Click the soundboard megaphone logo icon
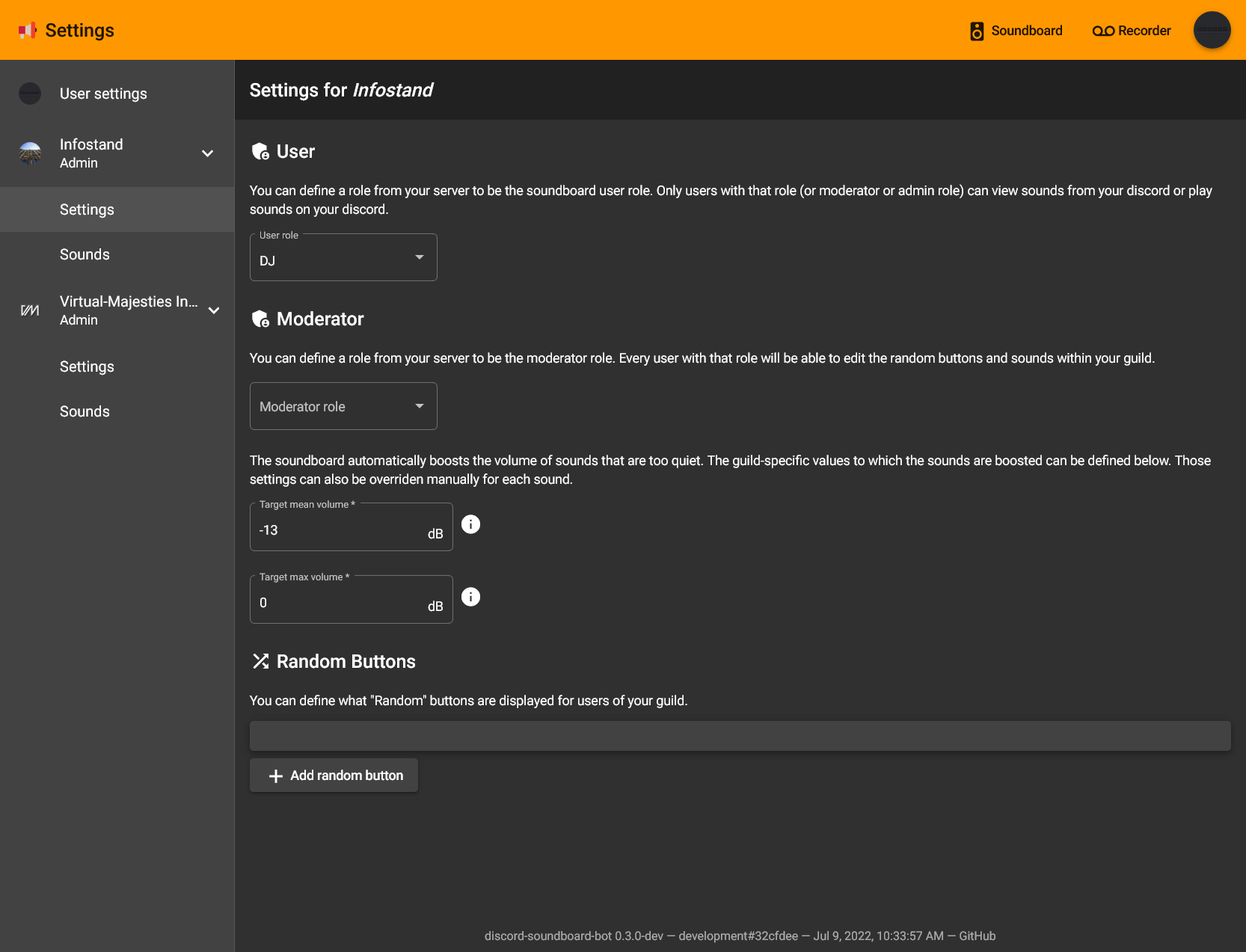The width and height of the screenshot is (1246, 952). point(28,31)
